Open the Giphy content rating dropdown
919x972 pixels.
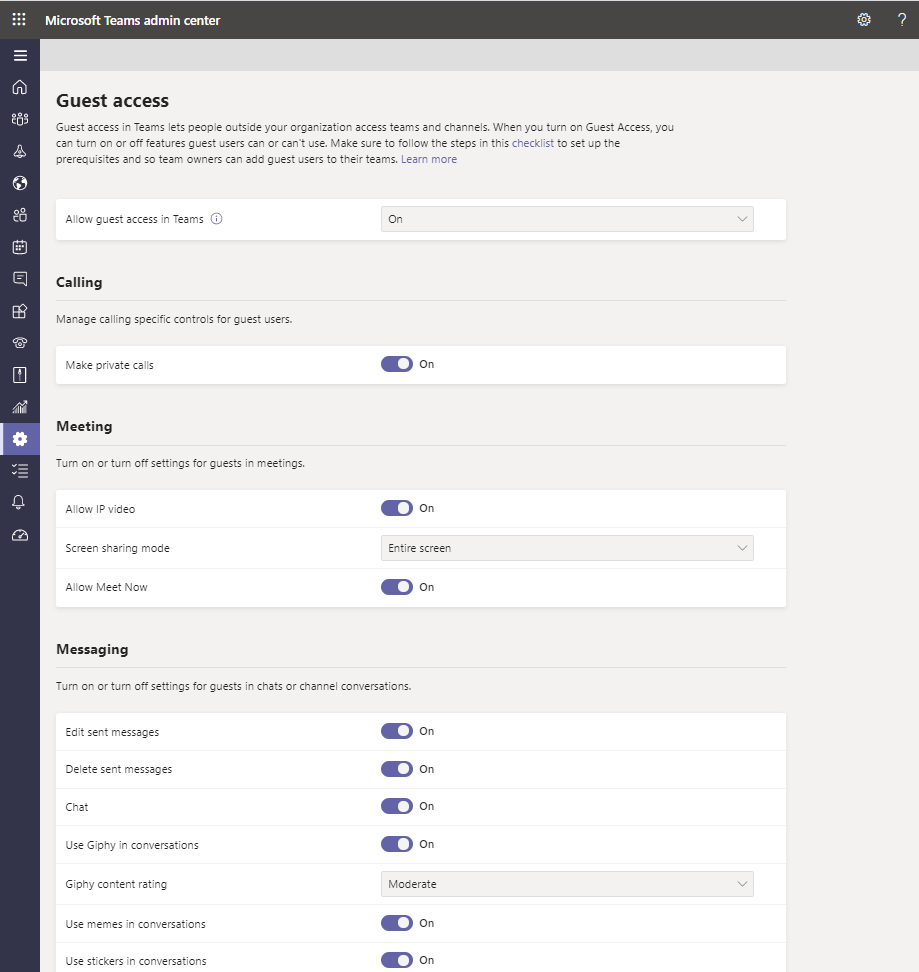pos(567,884)
